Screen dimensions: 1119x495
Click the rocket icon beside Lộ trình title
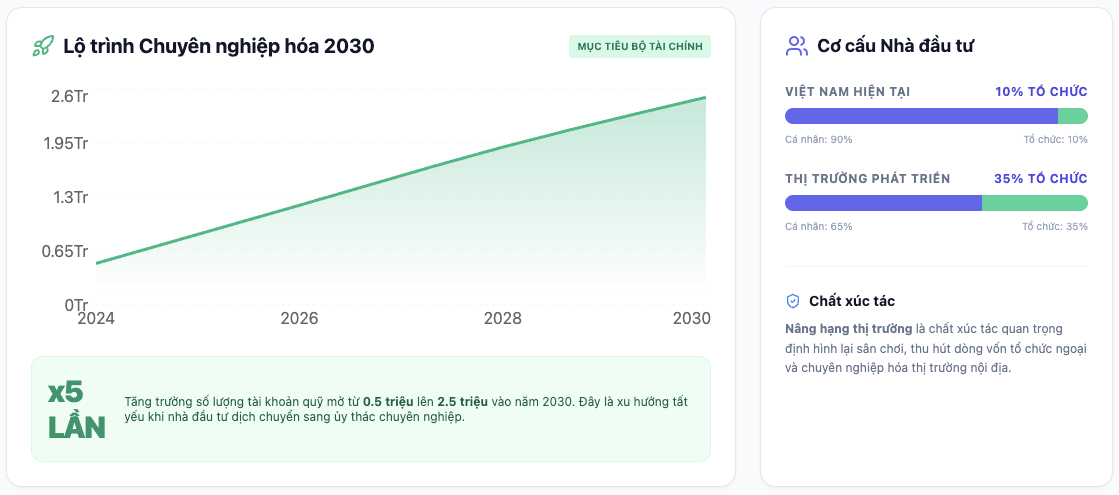pos(43,46)
